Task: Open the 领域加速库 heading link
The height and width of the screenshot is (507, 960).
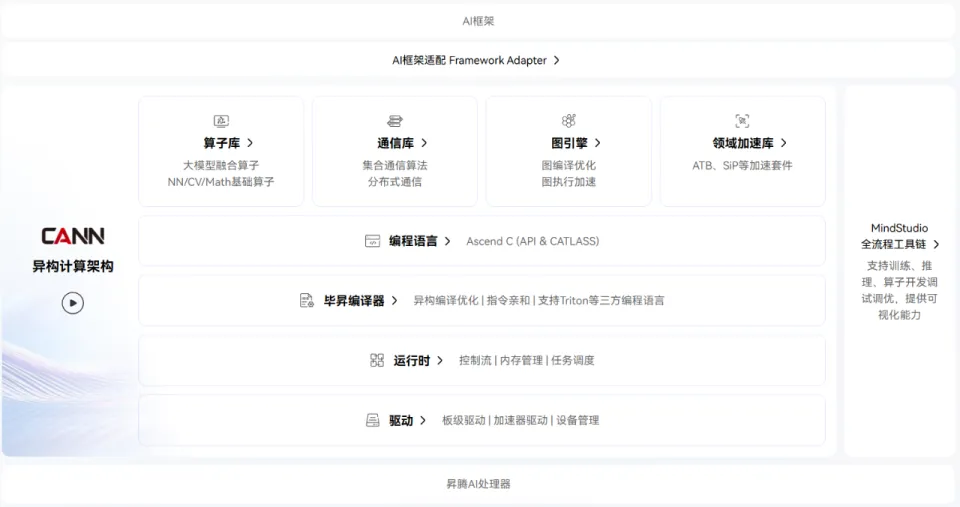Action: (742, 143)
